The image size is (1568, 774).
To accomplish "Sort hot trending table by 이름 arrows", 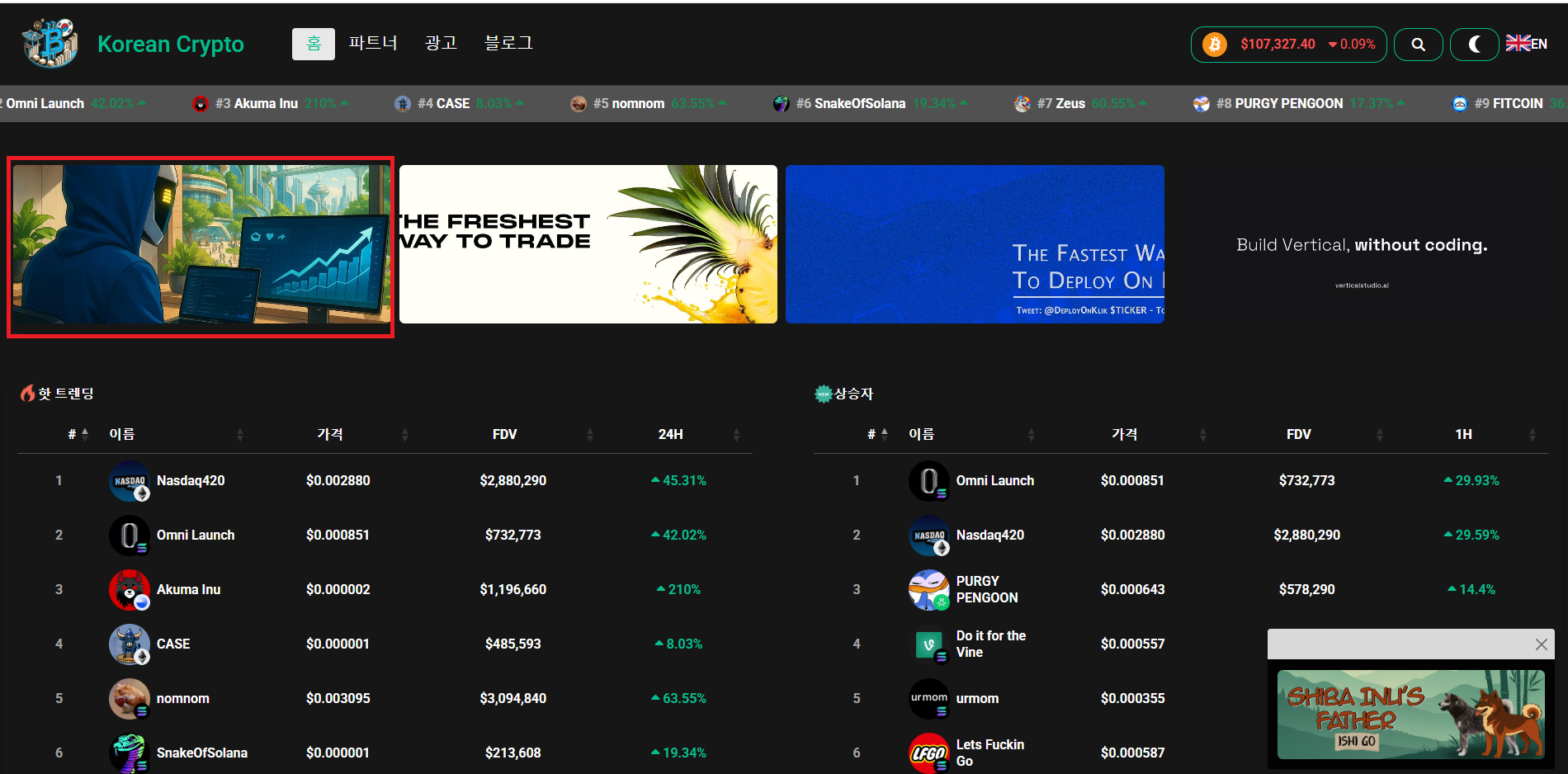I will [240, 435].
